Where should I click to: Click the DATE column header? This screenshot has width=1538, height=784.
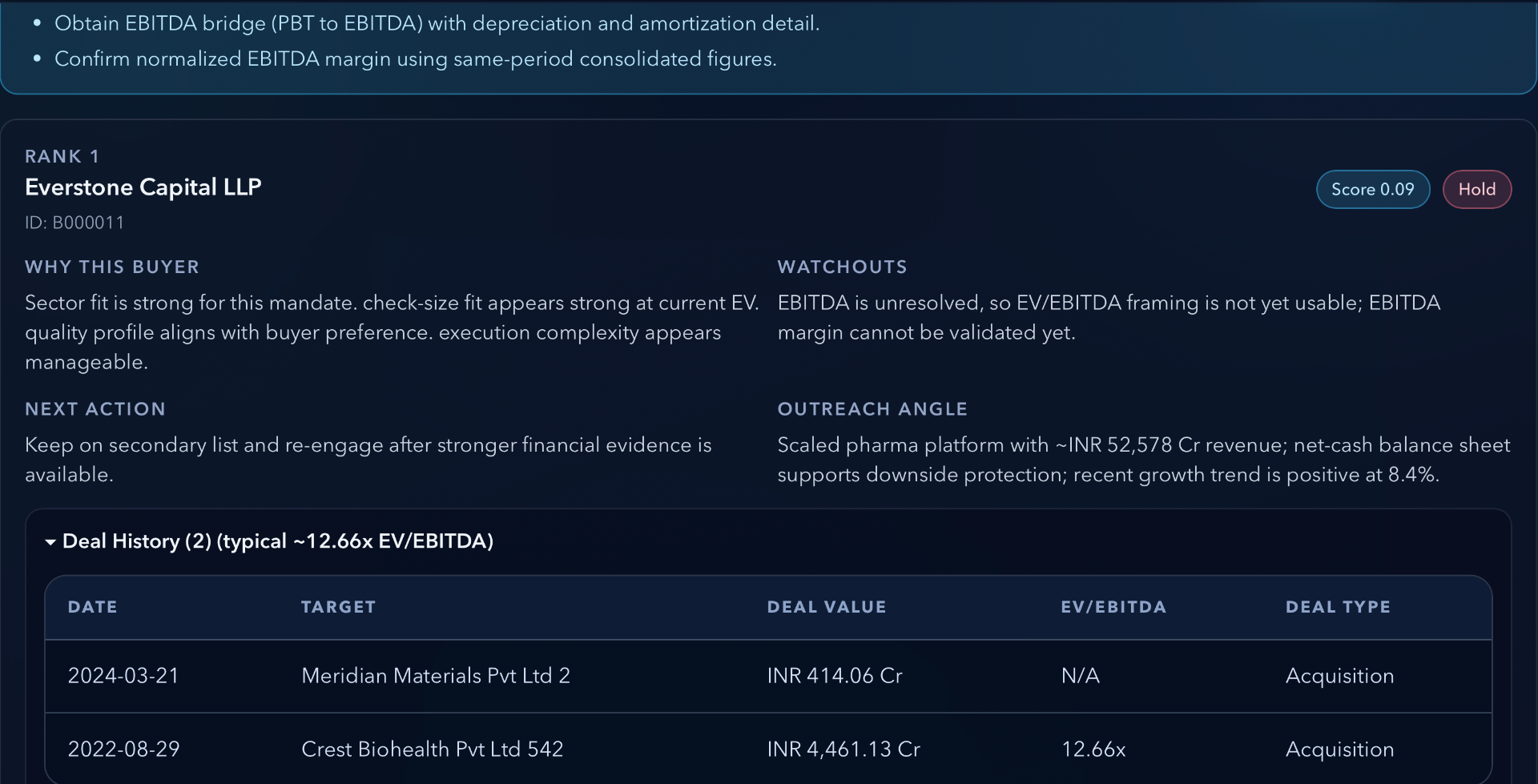pyautogui.click(x=92, y=607)
